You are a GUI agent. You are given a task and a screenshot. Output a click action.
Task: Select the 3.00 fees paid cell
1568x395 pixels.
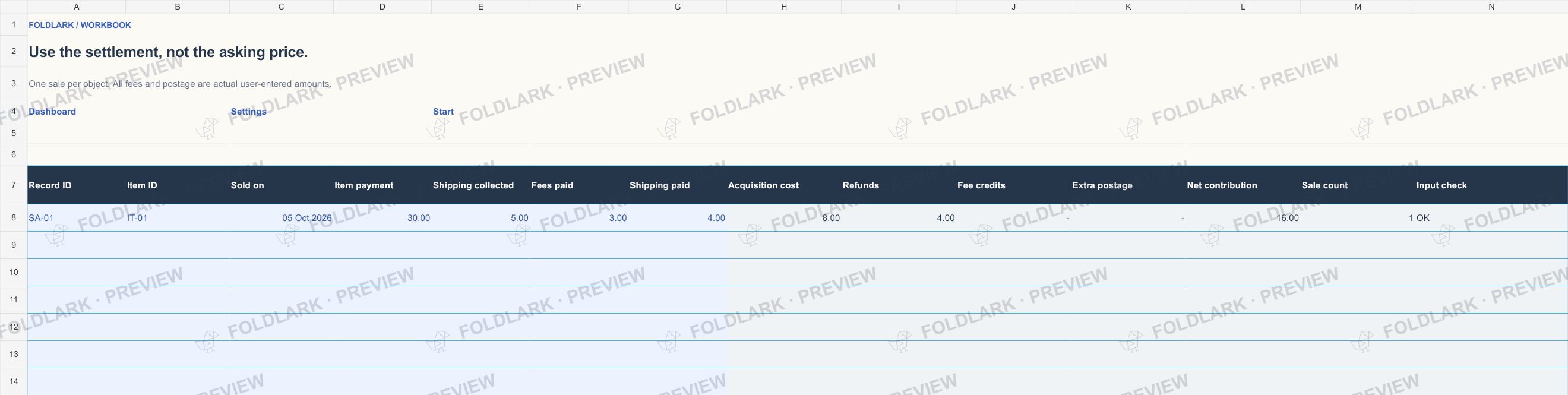pyautogui.click(x=579, y=218)
